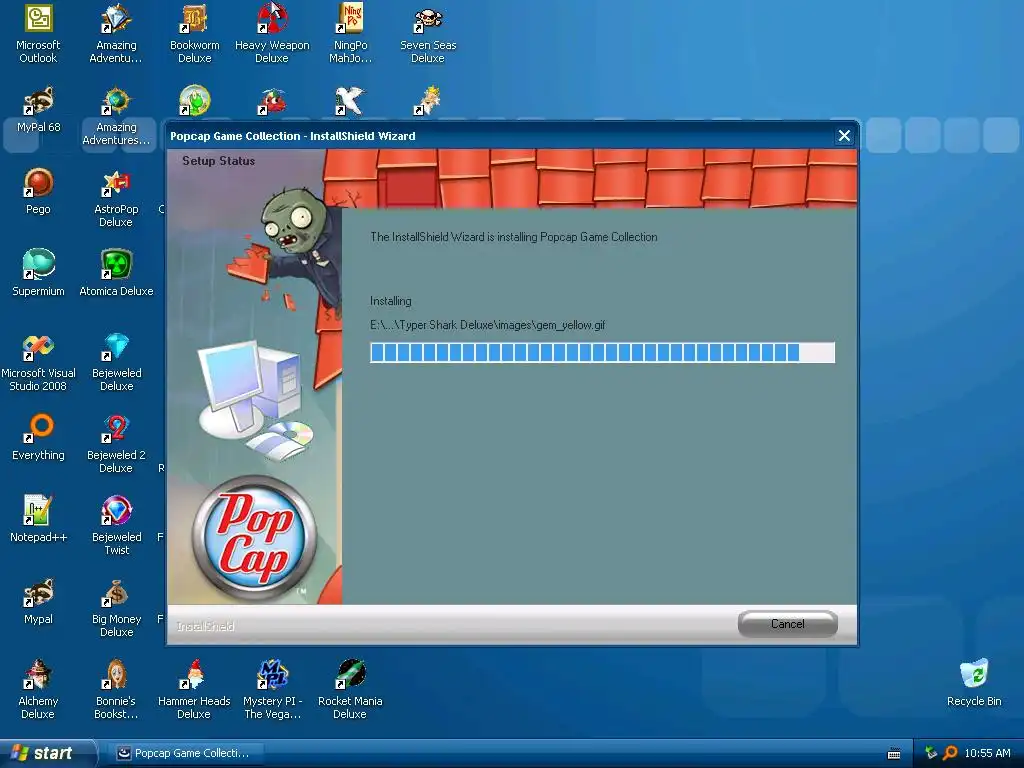
Task: Click the installation progress bar
Action: click(602, 353)
